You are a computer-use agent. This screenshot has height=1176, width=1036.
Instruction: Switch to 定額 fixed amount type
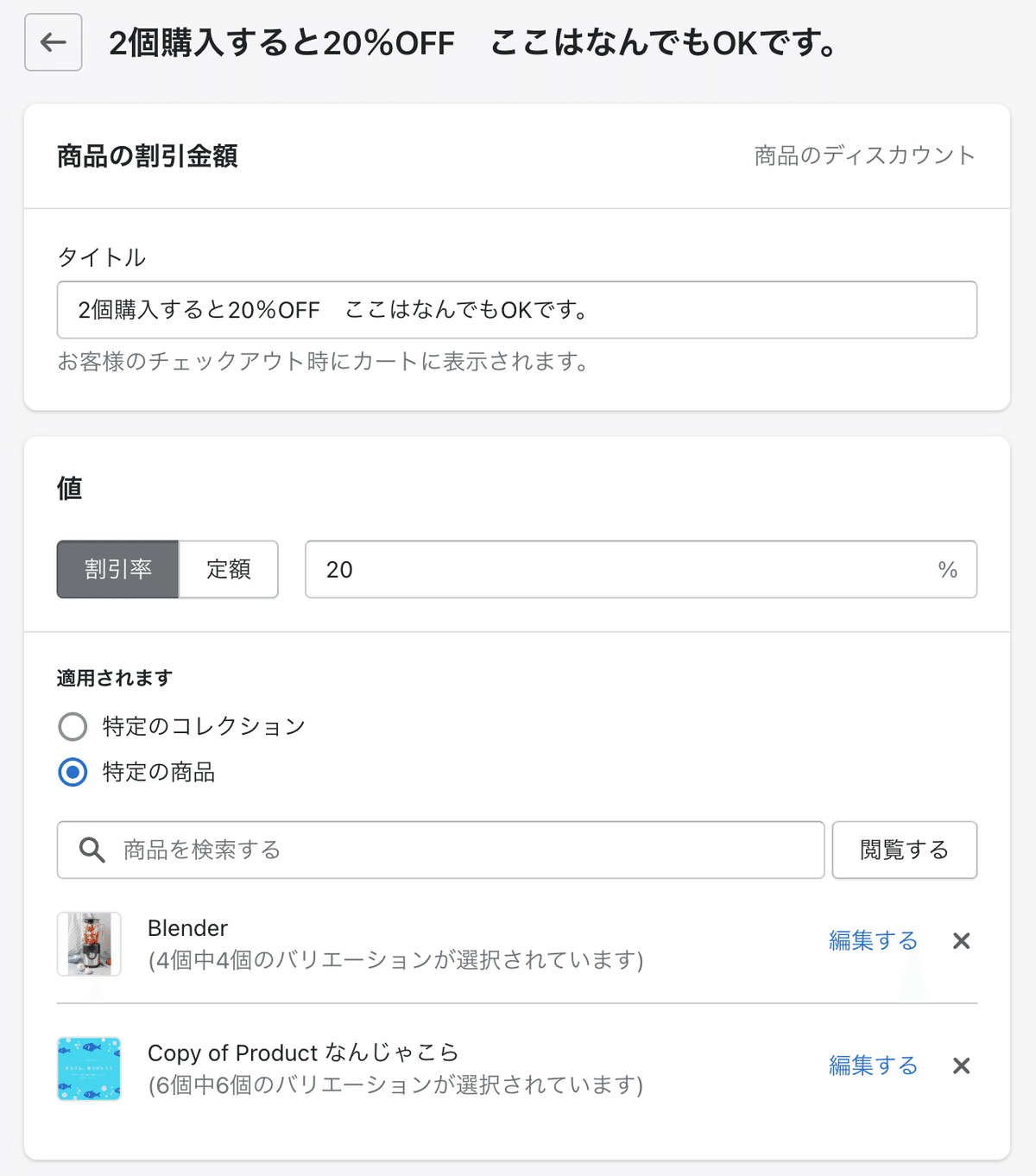[x=229, y=569]
